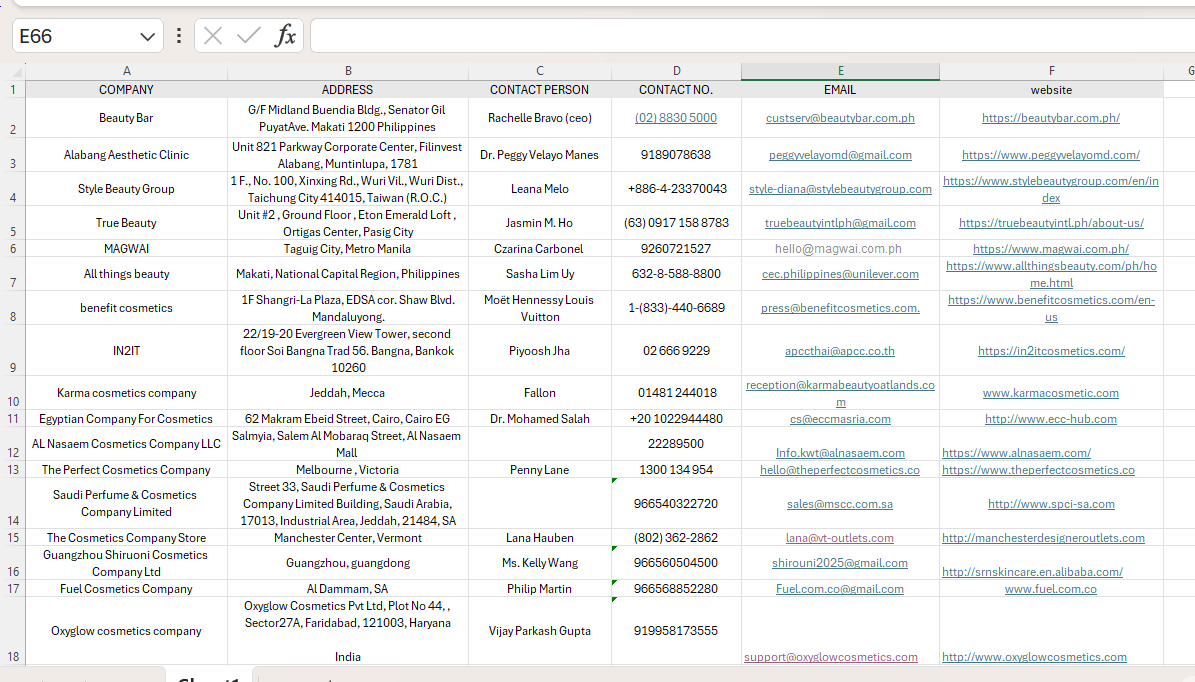Click the Select All corner triangle
Screen dimensions: 1195x682
tap(17, 72)
